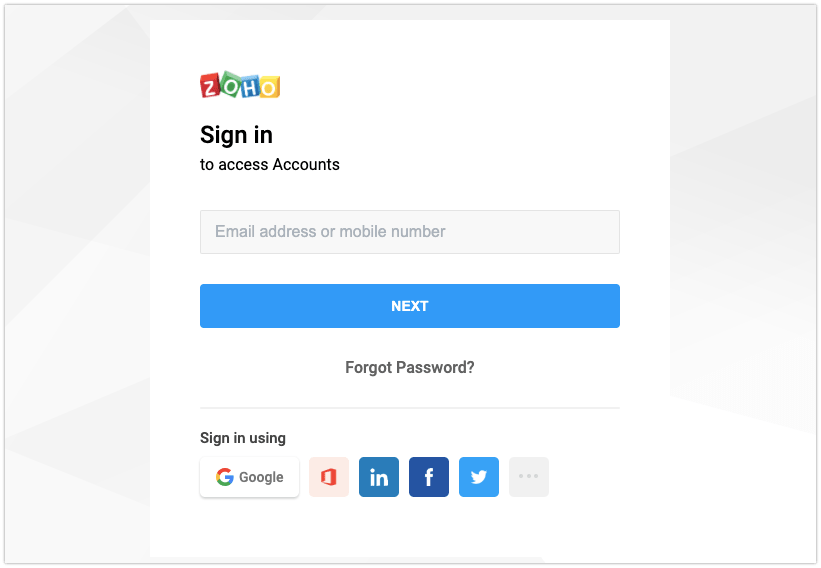The width and height of the screenshot is (821, 568).
Task: Select the Facebook sign-in icon
Action: pos(429,477)
